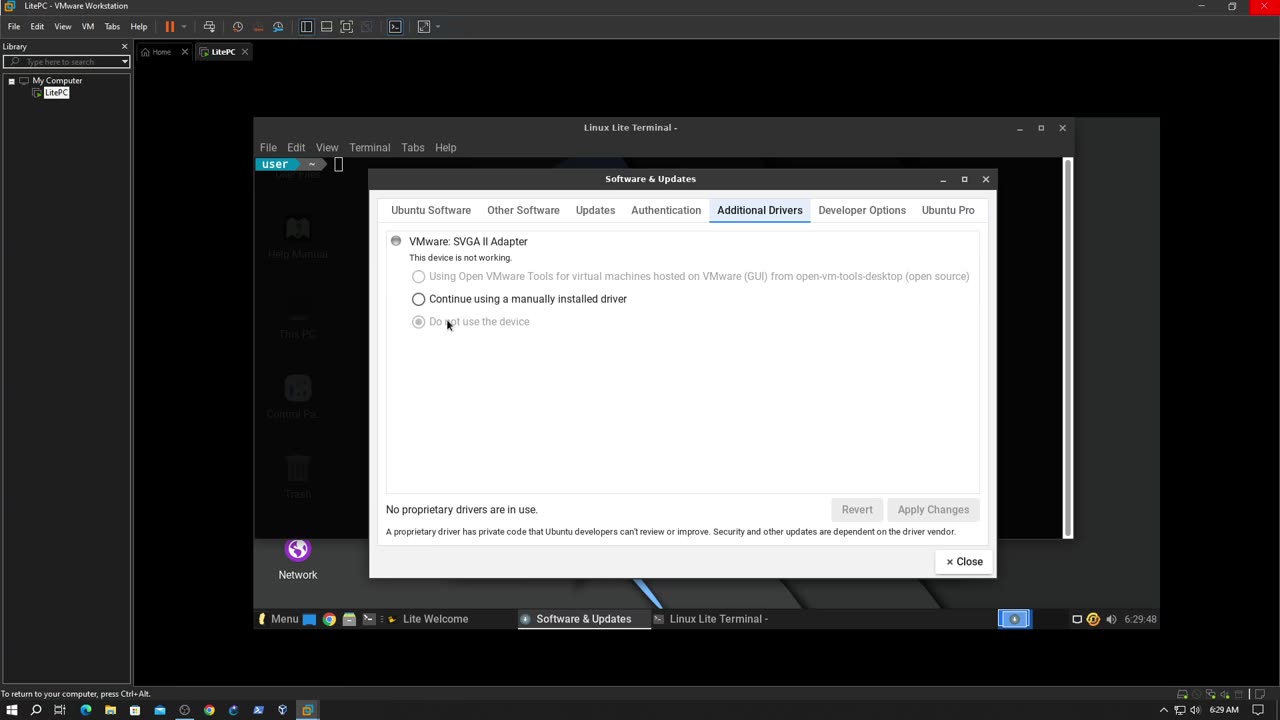The image size is (1280, 720).
Task: Close the Software & Updates dialog via Close button
Action: [964, 562]
